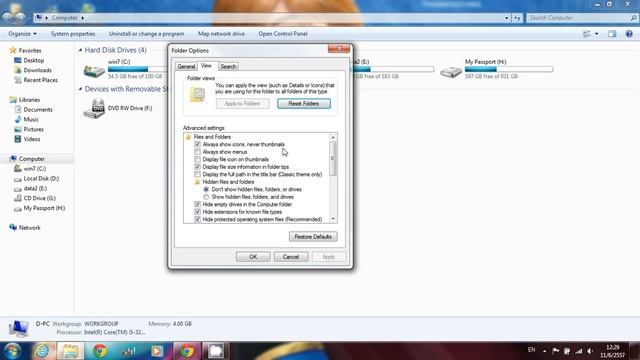Screen dimensions: 640x360
Task: Click the arrow after Computer in the address bar
Action: pos(82,18)
